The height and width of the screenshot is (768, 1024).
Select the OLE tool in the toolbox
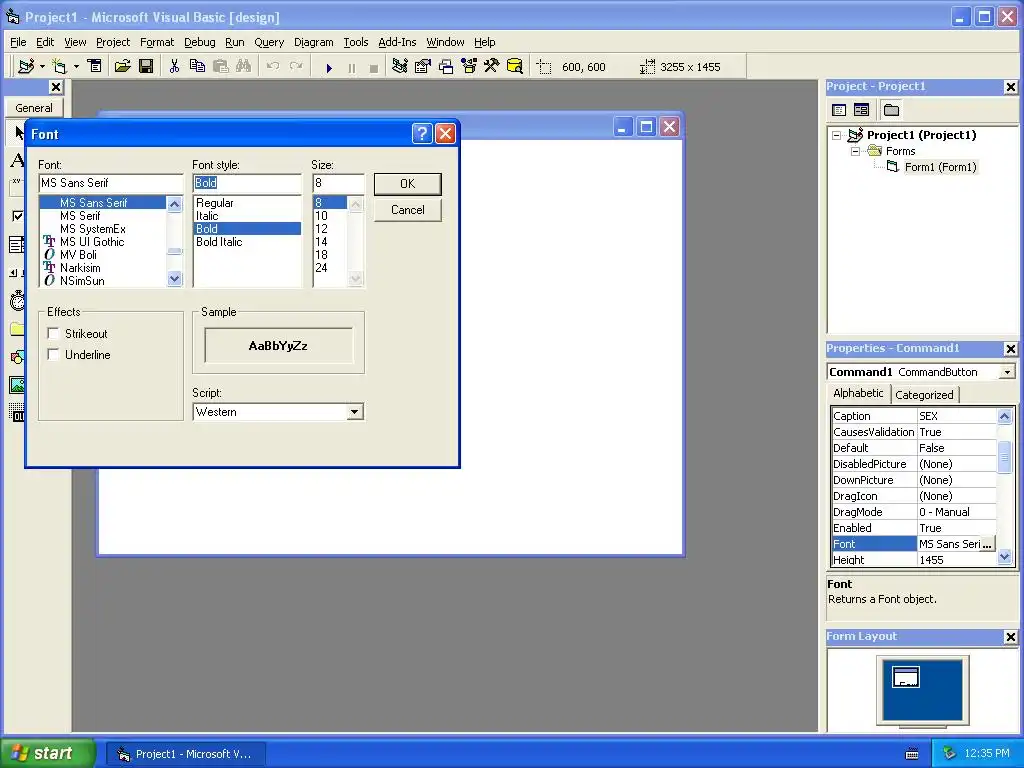(17, 413)
